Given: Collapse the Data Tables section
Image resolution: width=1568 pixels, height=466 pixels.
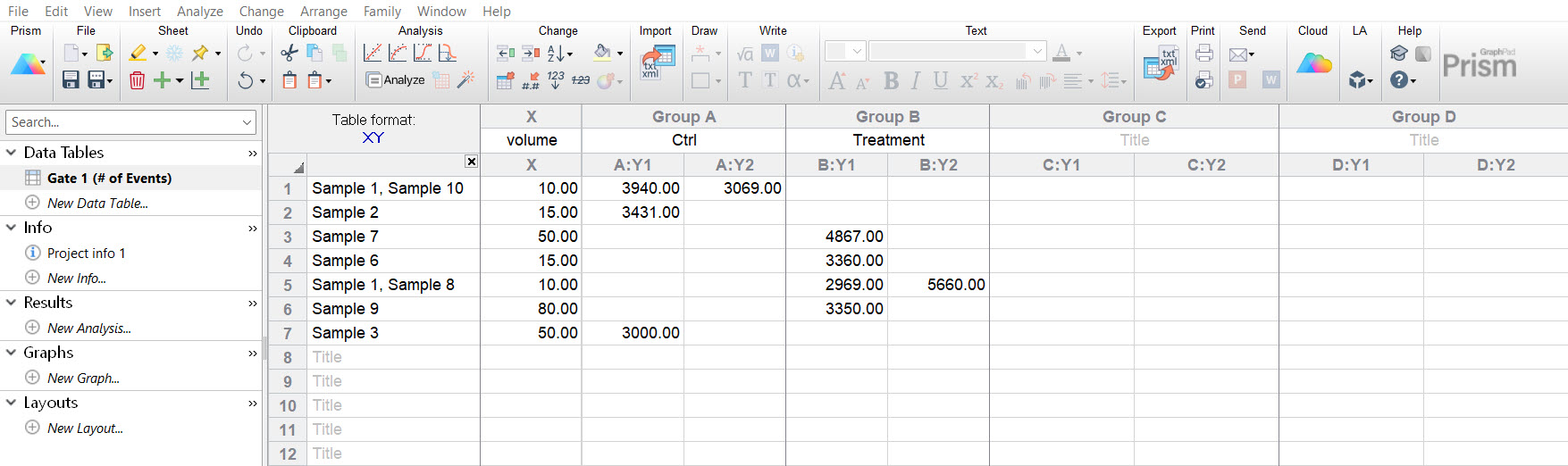Looking at the screenshot, I should pyautogui.click(x=12, y=153).
